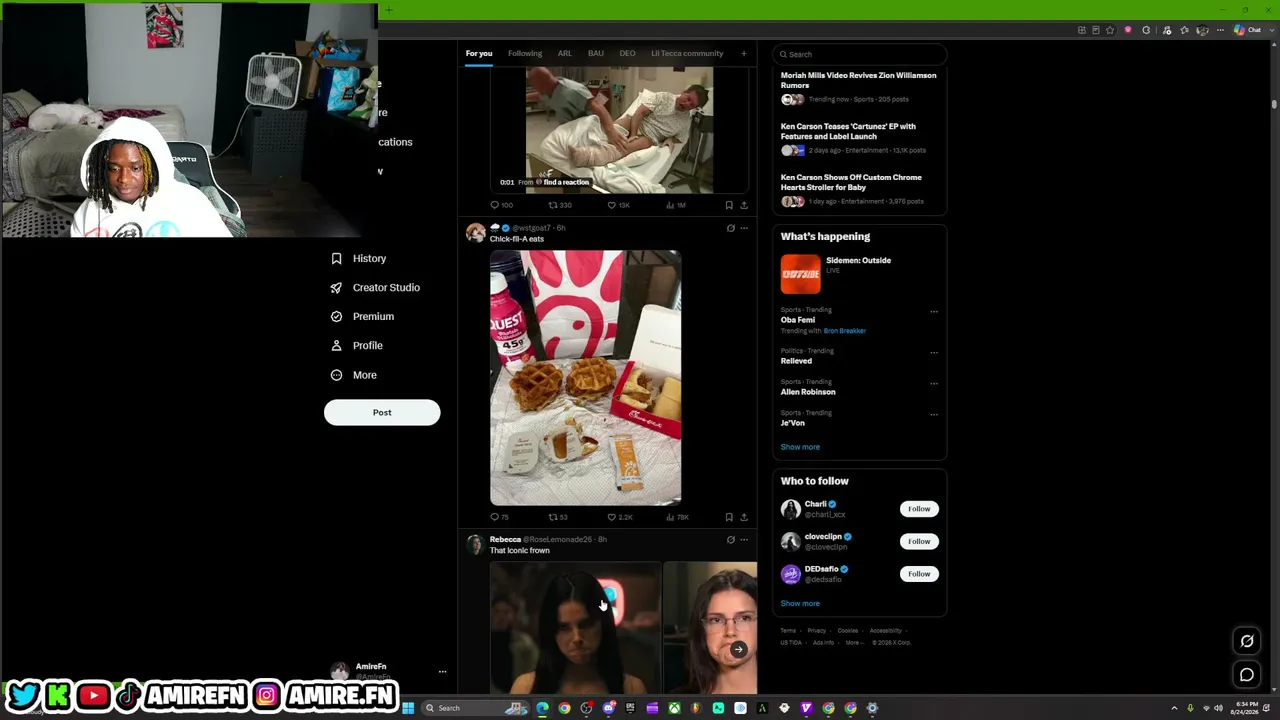Open Ken Carson Chrome Hearts Stroller story
The width and height of the screenshot is (1280, 720).
pos(859,189)
